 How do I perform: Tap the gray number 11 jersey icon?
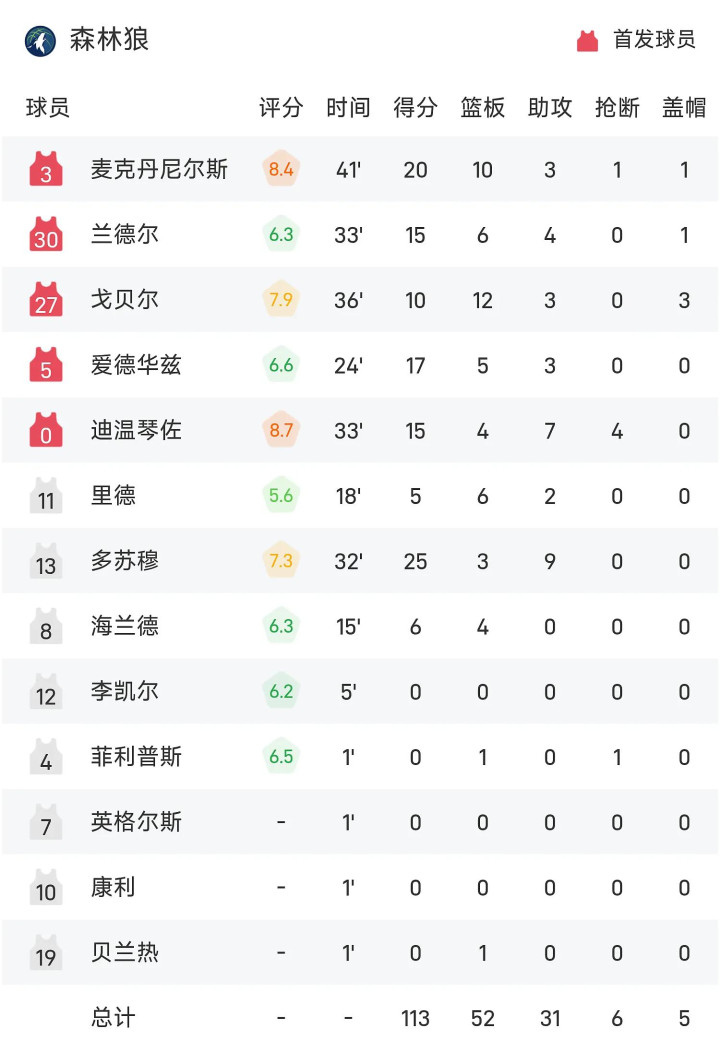pos(46,496)
